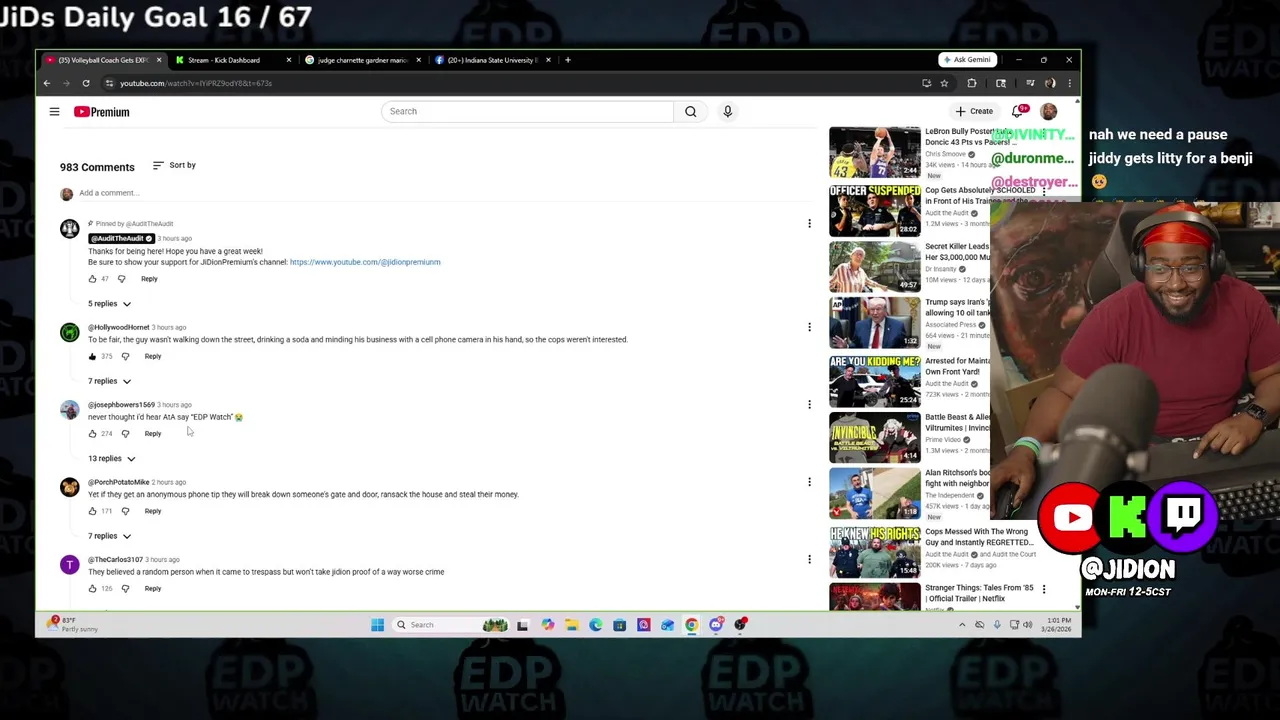The height and width of the screenshot is (720, 1280).
Task: Like the pinned @AuditTheAudit comment
Action: [x=92, y=279]
